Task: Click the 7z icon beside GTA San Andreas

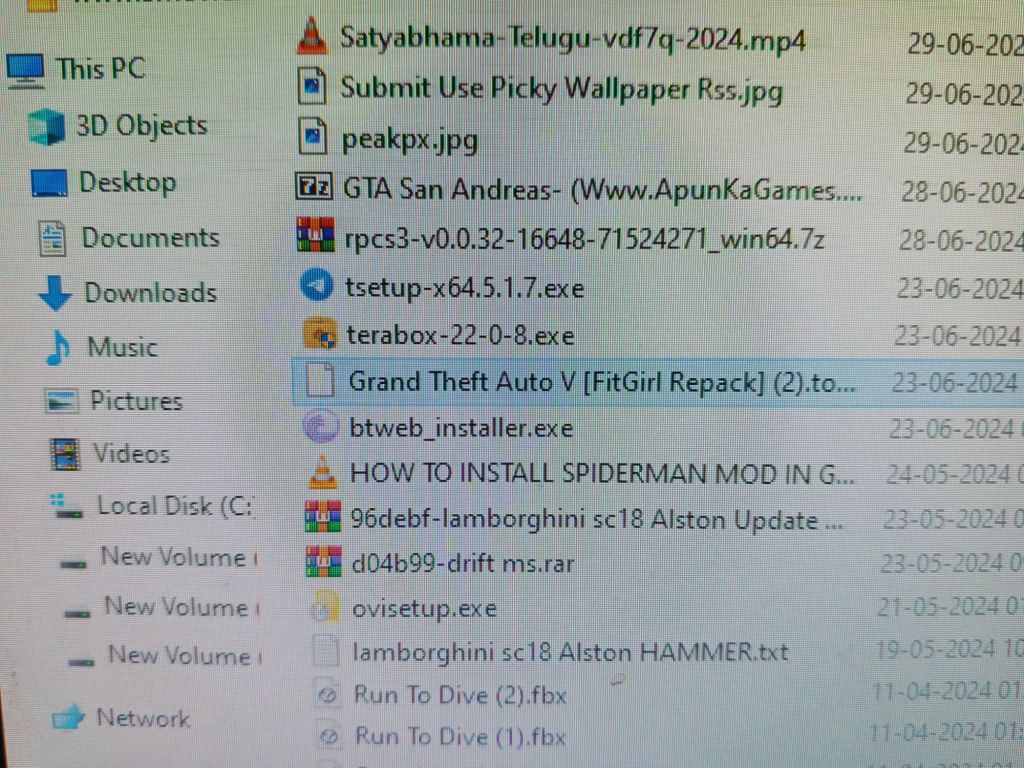Action: [x=314, y=187]
